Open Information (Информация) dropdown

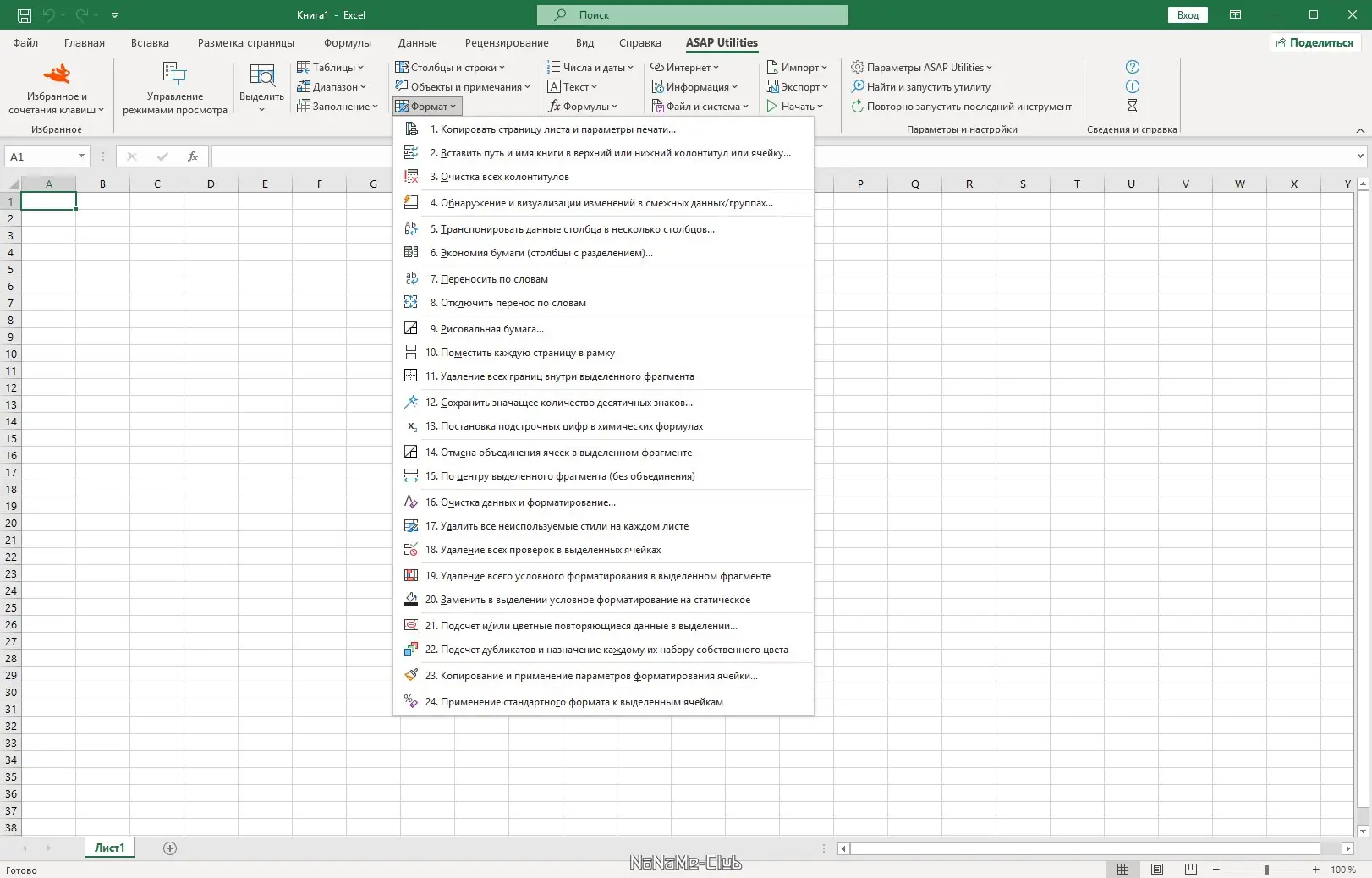click(x=694, y=87)
